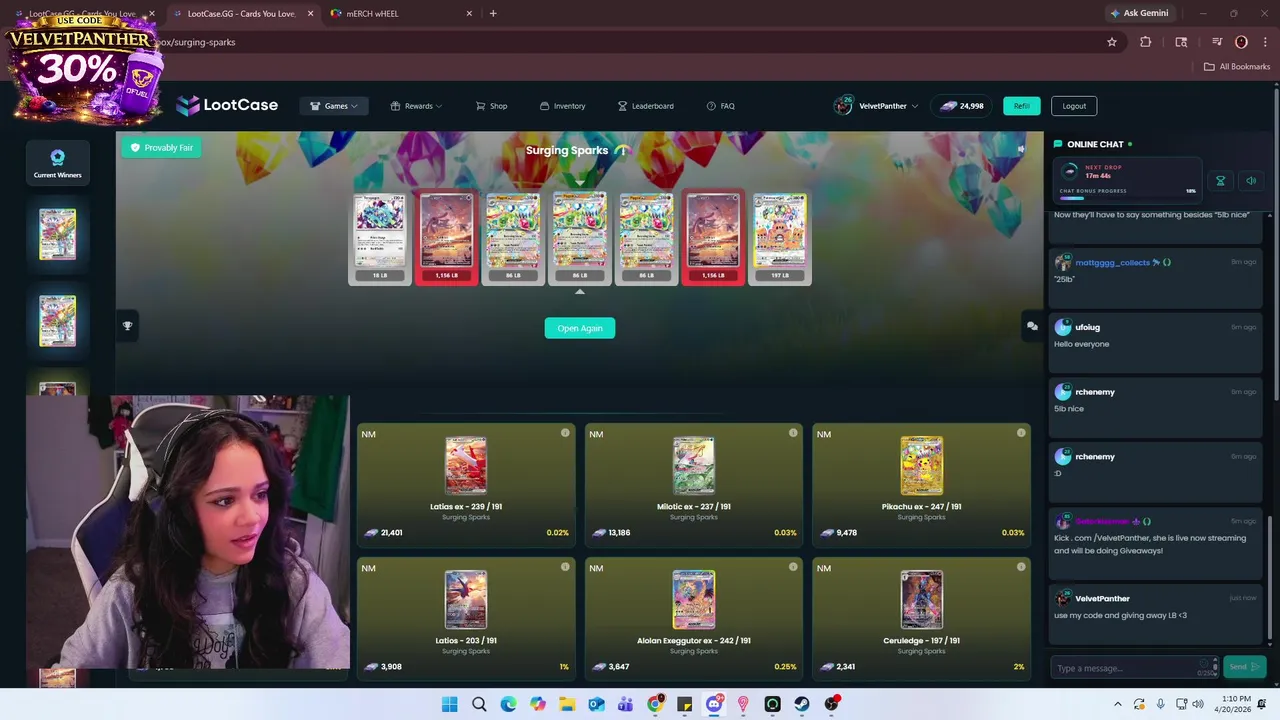1280x720 pixels.
Task: Click the Chrome profile avatar
Action: click(x=1241, y=42)
